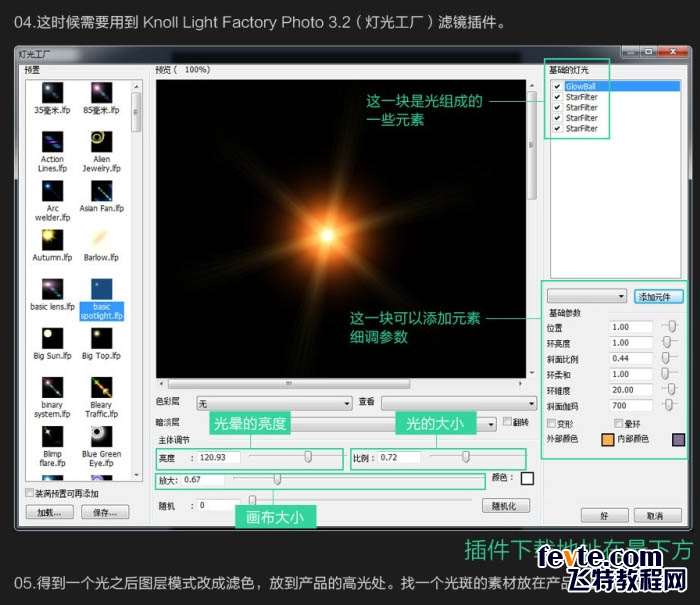The width and height of the screenshot is (700, 605).
Task: Choose the Blue Green Eye.lfp preset
Action: pos(101,437)
